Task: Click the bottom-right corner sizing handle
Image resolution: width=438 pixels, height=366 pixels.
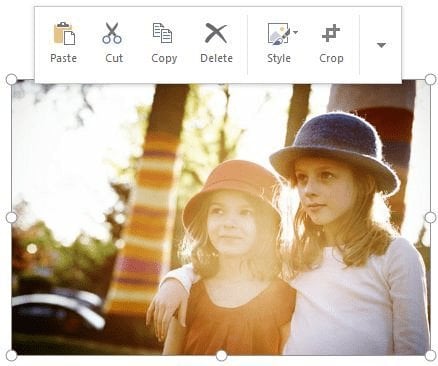Action: (x=430, y=356)
